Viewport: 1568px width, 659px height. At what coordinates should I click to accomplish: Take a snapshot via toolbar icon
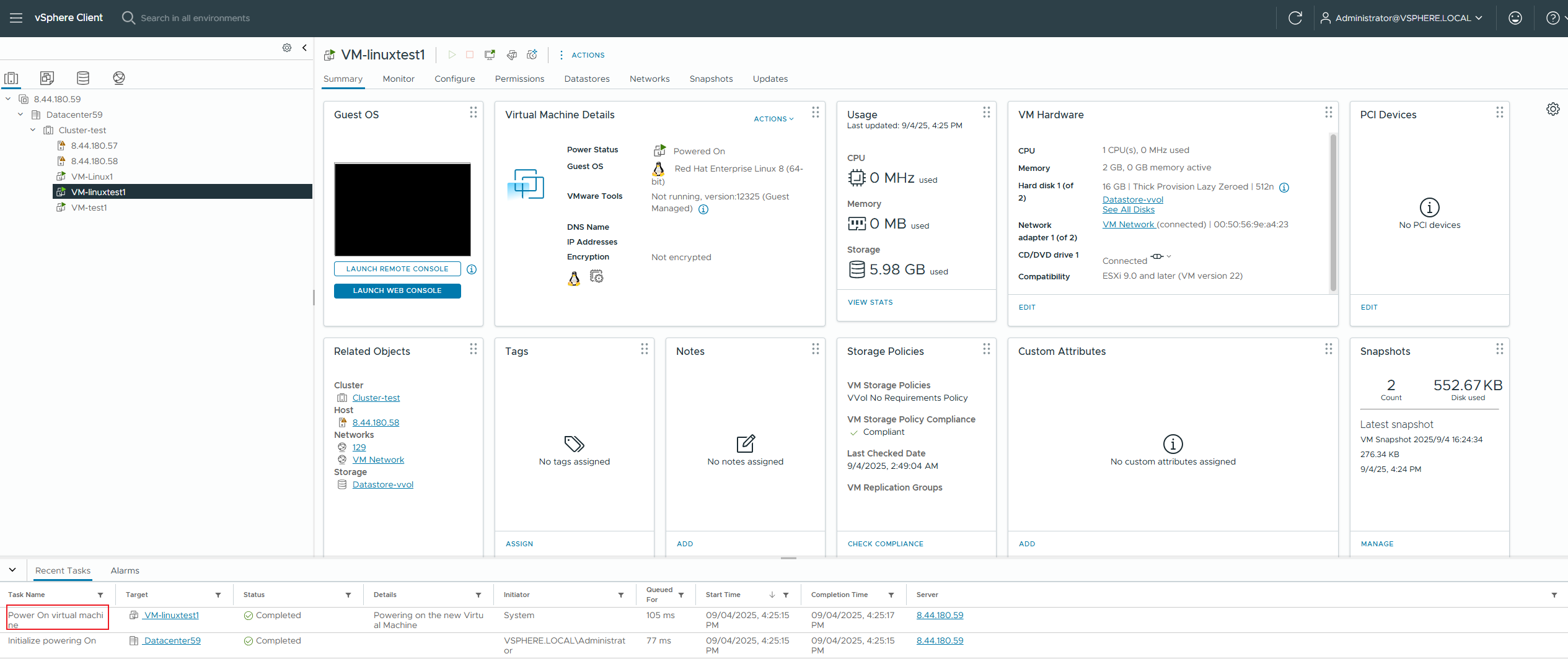click(532, 55)
